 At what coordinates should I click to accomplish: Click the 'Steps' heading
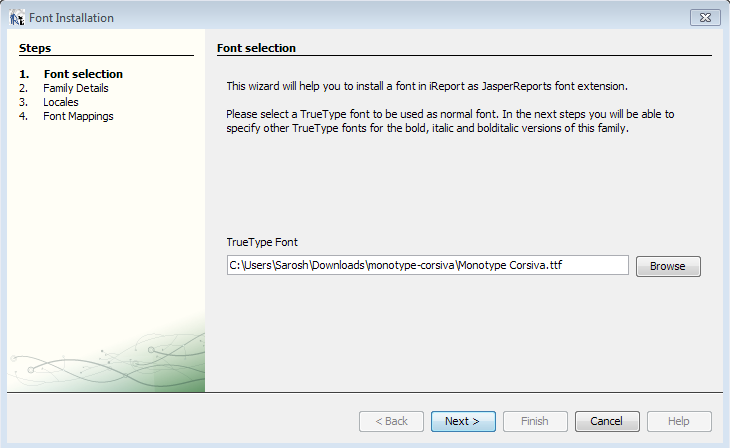pyautogui.click(x=35, y=48)
